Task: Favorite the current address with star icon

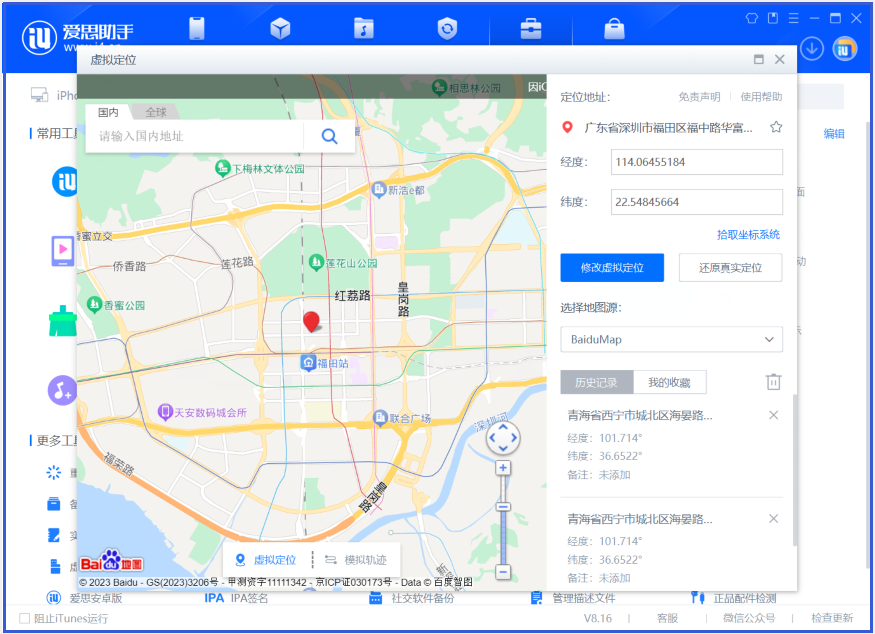Action: tap(776, 127)
